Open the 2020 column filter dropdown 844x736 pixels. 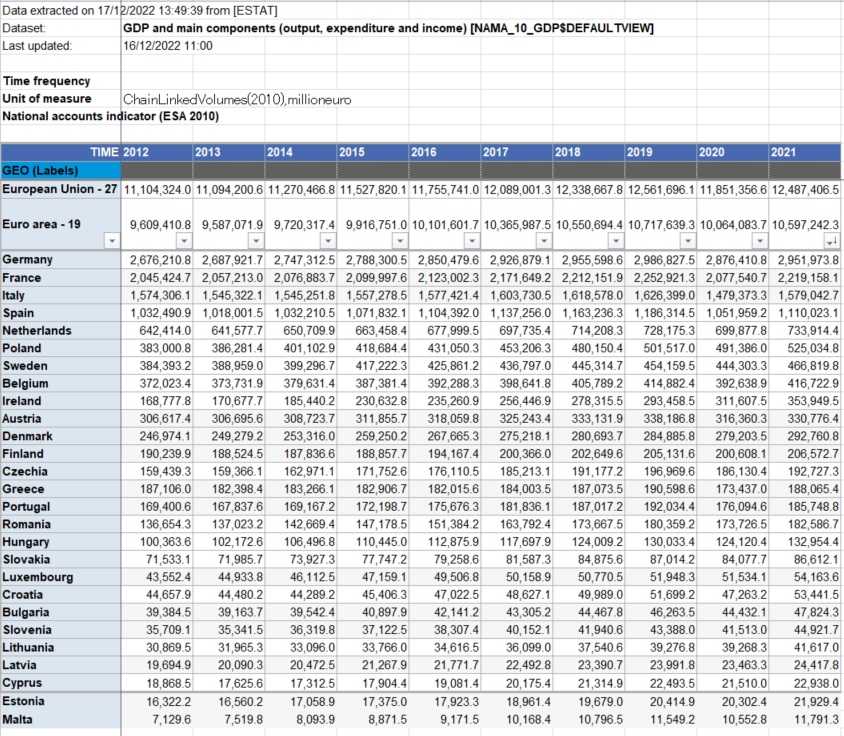coord(758,241)
